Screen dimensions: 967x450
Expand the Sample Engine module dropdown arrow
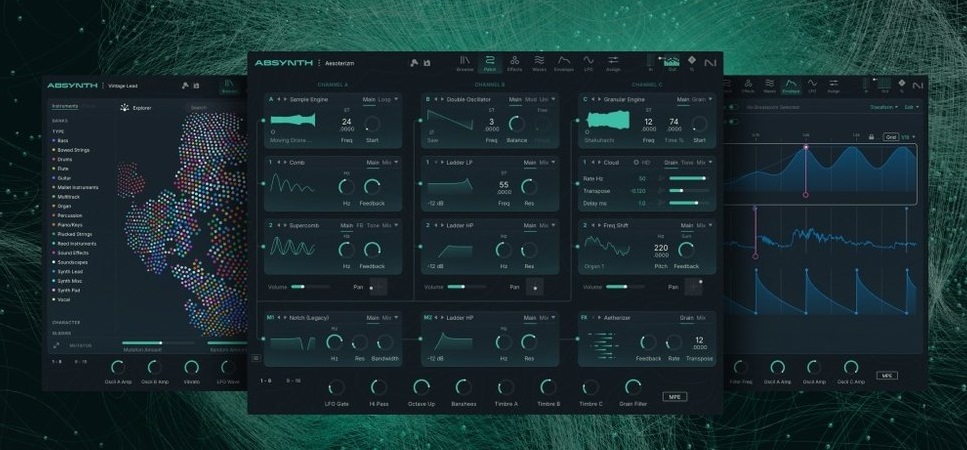pos(397,99)
